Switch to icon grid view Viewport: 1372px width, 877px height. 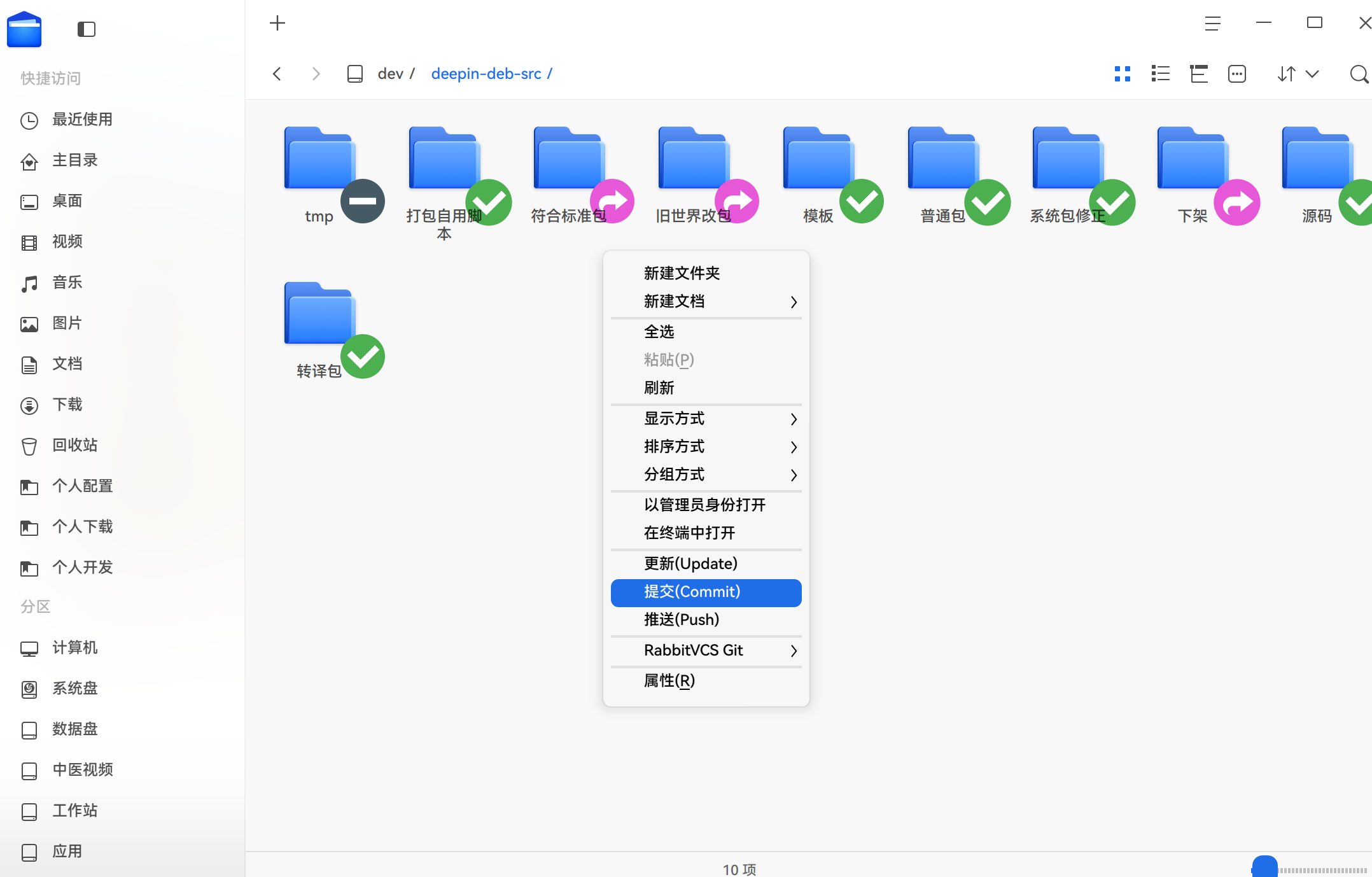point(1123,73)
